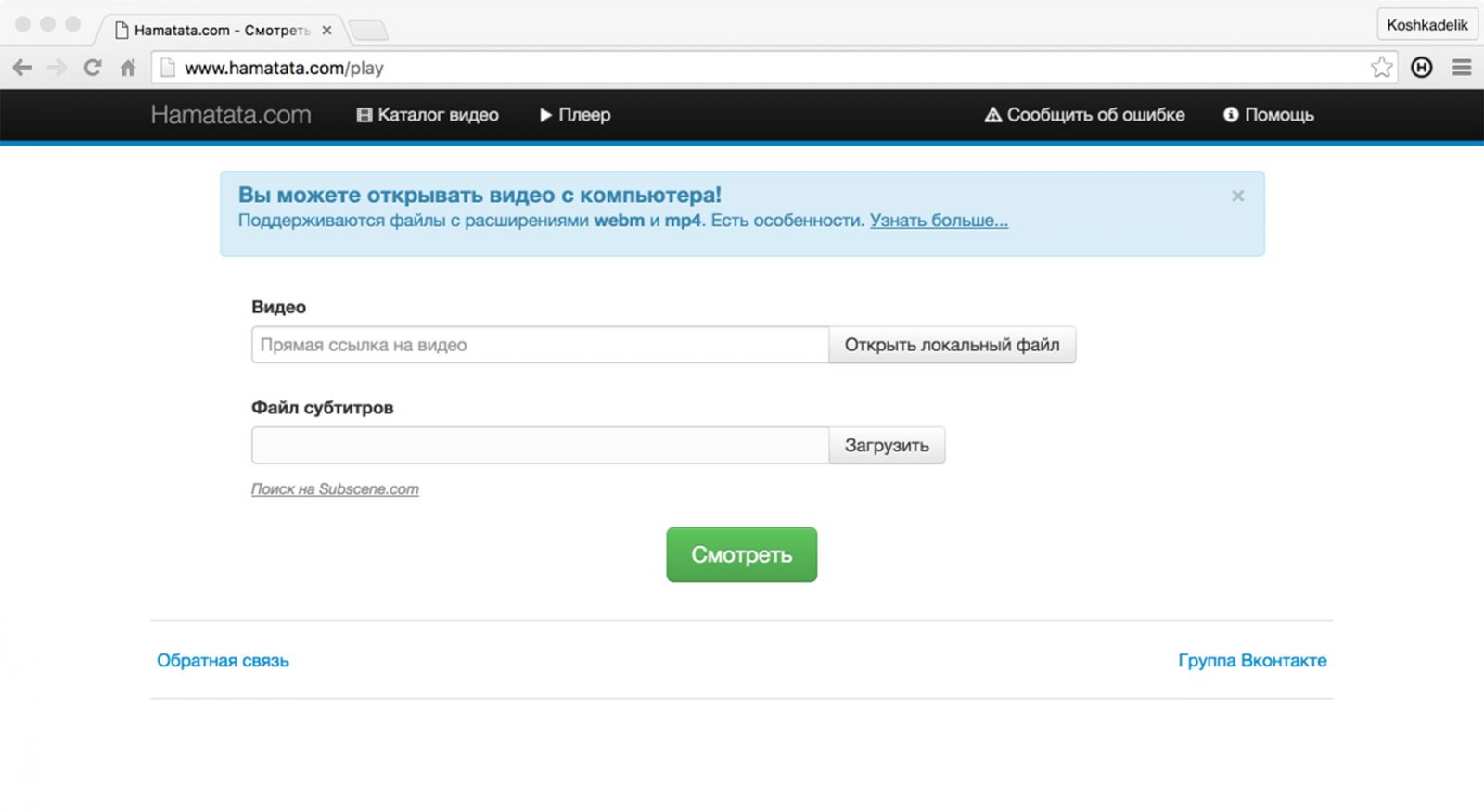The height and width of the screenshot is (812, 1484).
Task: Click the browser forward arrow
Action: click(58, 68)
